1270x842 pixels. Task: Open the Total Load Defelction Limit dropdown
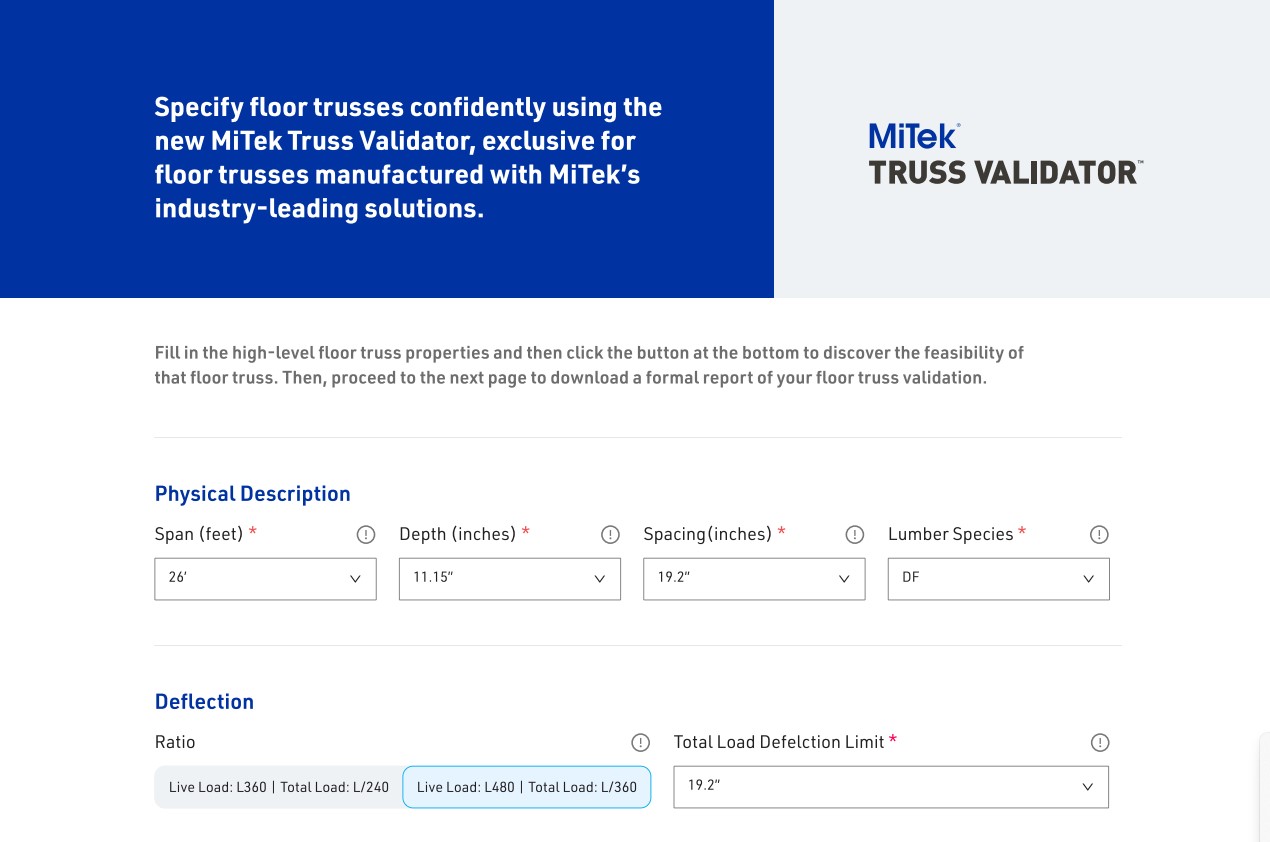pyautogui.click(x=891, y=787)
